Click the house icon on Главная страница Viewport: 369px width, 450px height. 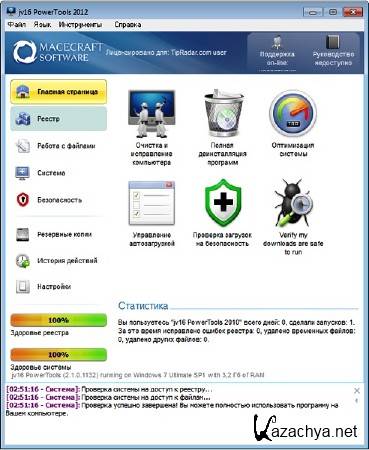(x=23, y=92)
